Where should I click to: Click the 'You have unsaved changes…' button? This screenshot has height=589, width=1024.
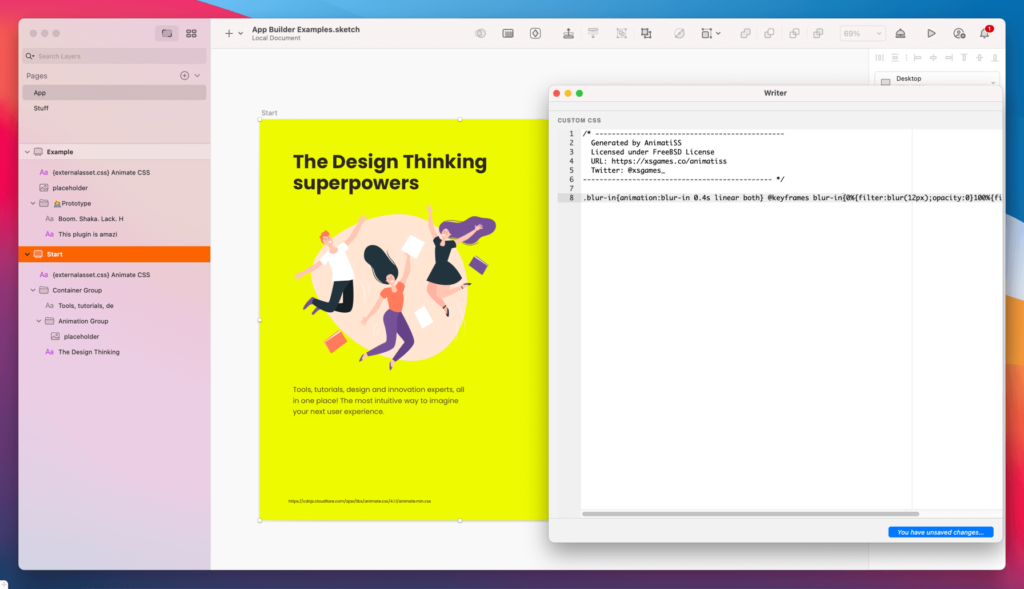(x=939, y=532)
